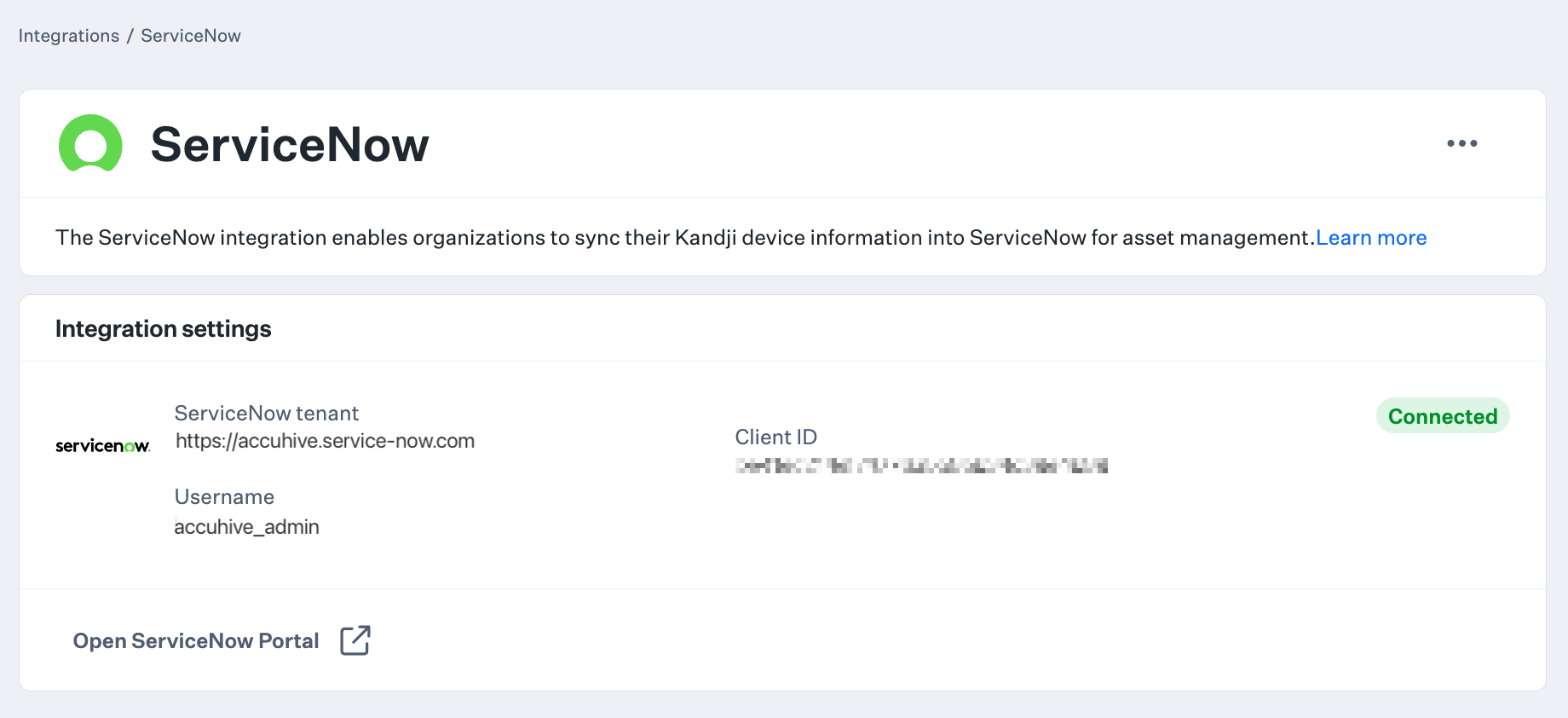Image resolution: width=1568 pixels, height=718 pixels.
Task: Navigate to Integrations via the breadcrumb
Action: pos(69,35)
